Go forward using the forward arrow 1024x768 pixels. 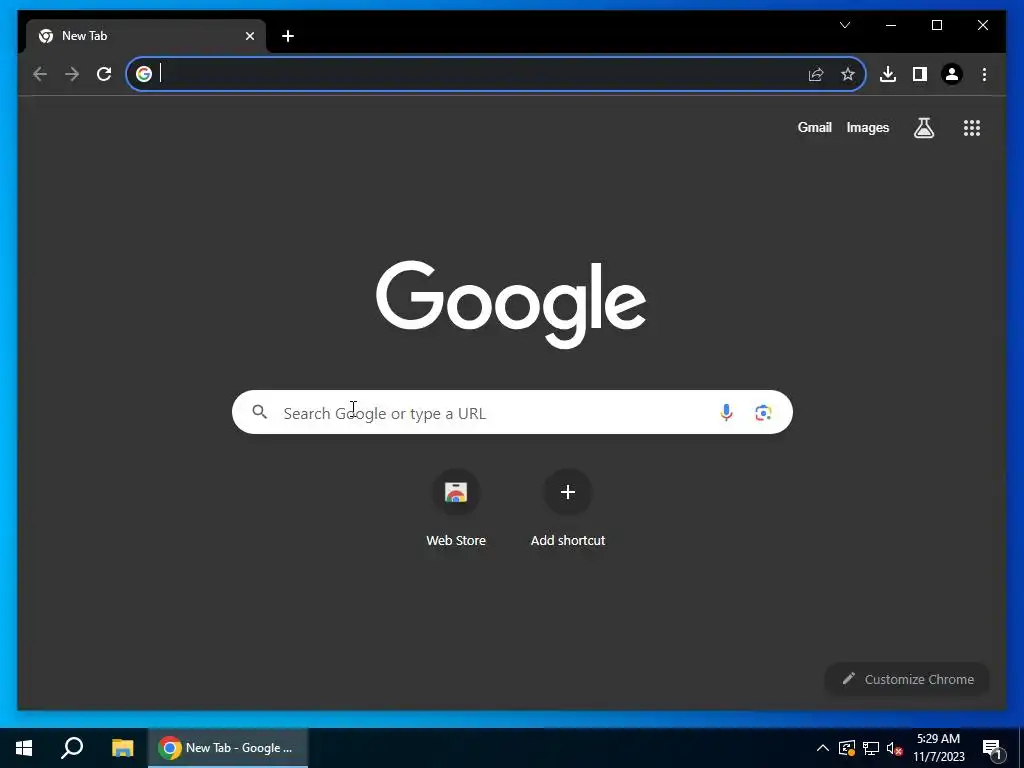click(72, 74)
